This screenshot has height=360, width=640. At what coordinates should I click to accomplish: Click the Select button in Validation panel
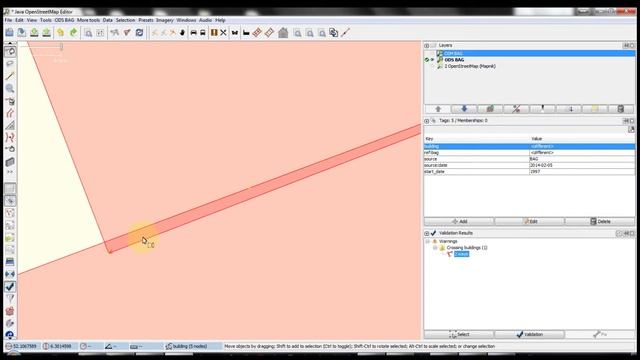pyautogui.click(x=459, y=334)
